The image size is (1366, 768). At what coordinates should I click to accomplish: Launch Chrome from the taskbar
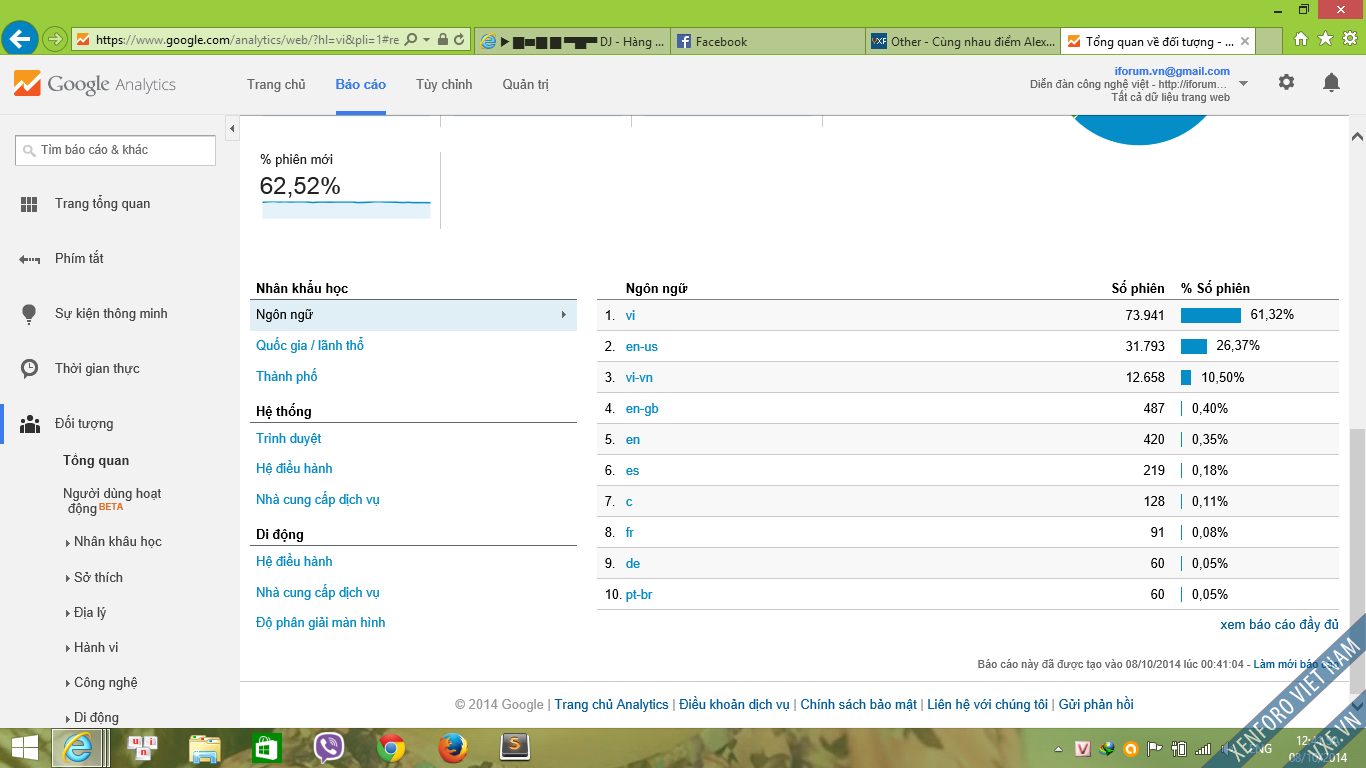point(391,748)
